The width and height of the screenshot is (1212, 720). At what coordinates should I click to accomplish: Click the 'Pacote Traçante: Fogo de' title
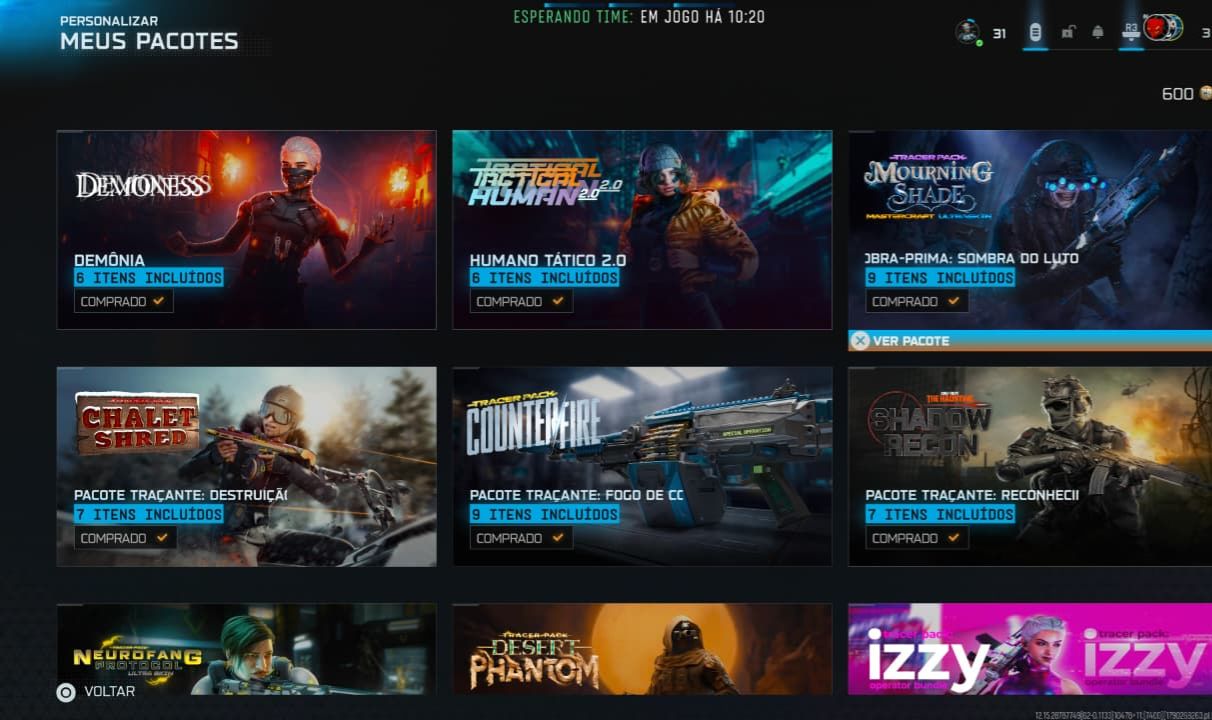coord(577,496)
